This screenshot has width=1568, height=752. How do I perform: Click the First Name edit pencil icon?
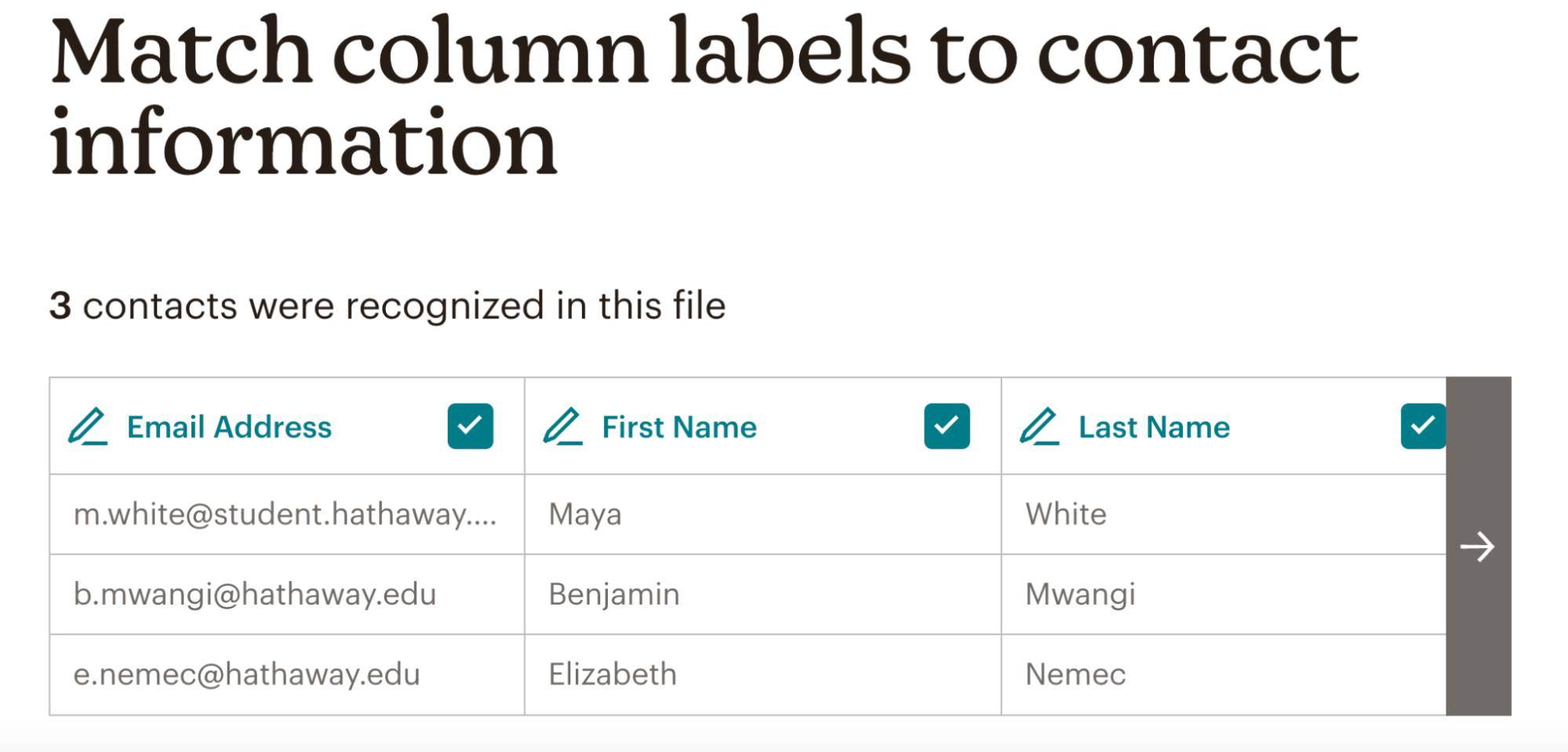click(x=563, y=427)
